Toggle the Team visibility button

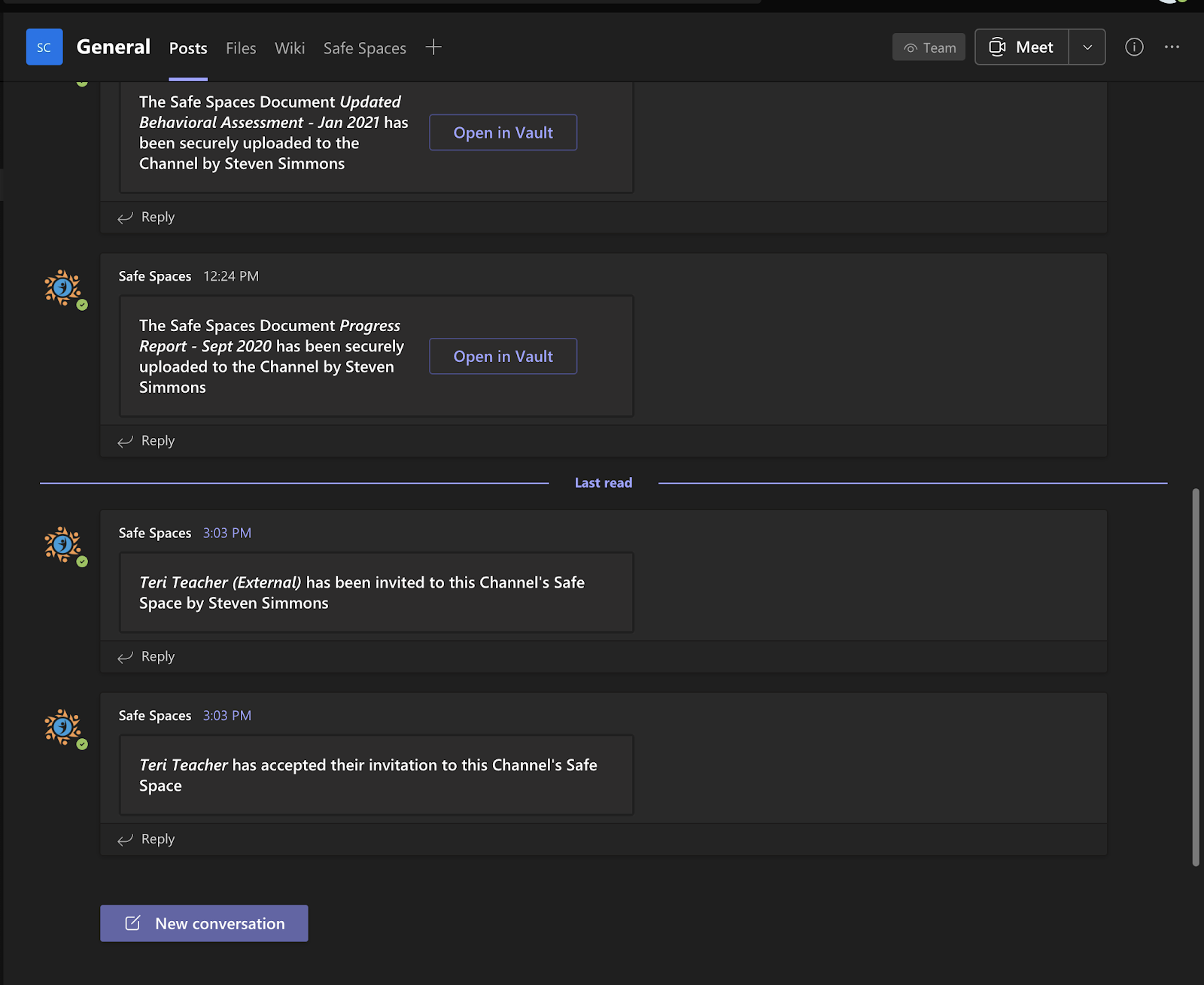click(929, 47)
